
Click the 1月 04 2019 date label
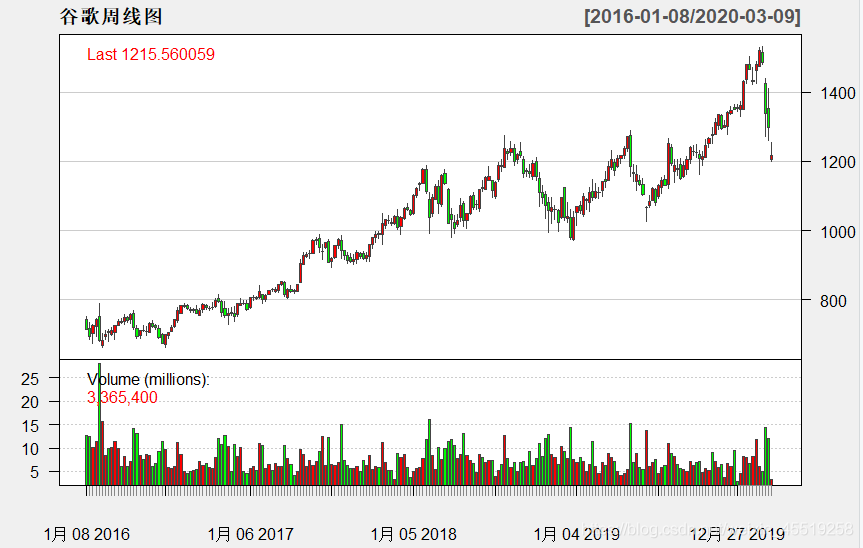[x=577, y=534]
